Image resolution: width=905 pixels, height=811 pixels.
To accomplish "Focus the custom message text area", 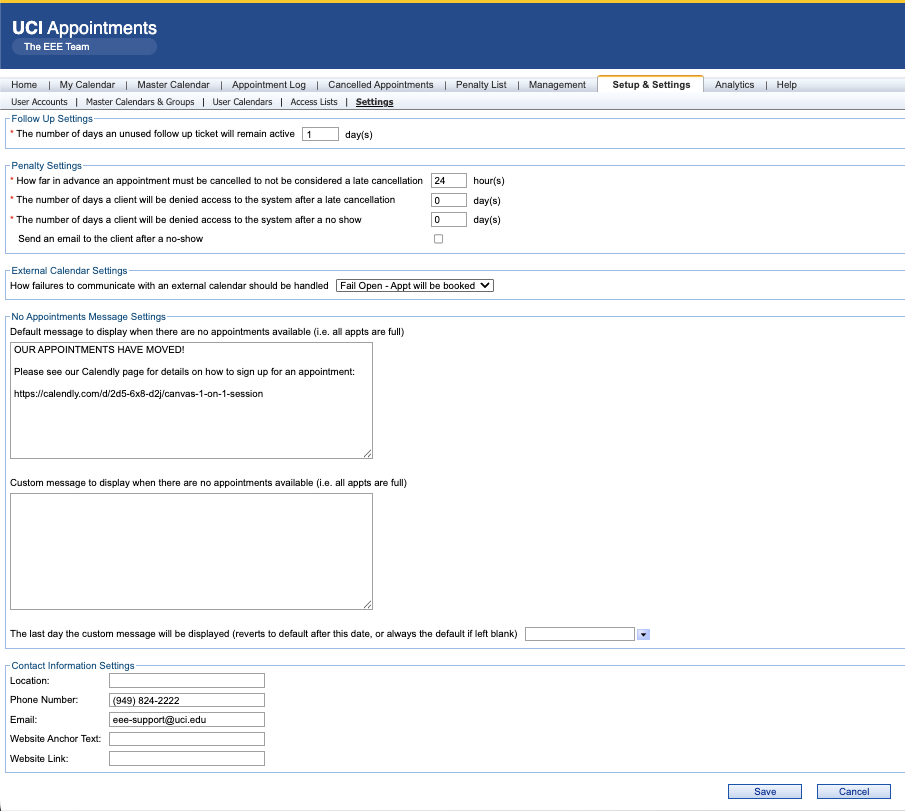I will point(192,552).
